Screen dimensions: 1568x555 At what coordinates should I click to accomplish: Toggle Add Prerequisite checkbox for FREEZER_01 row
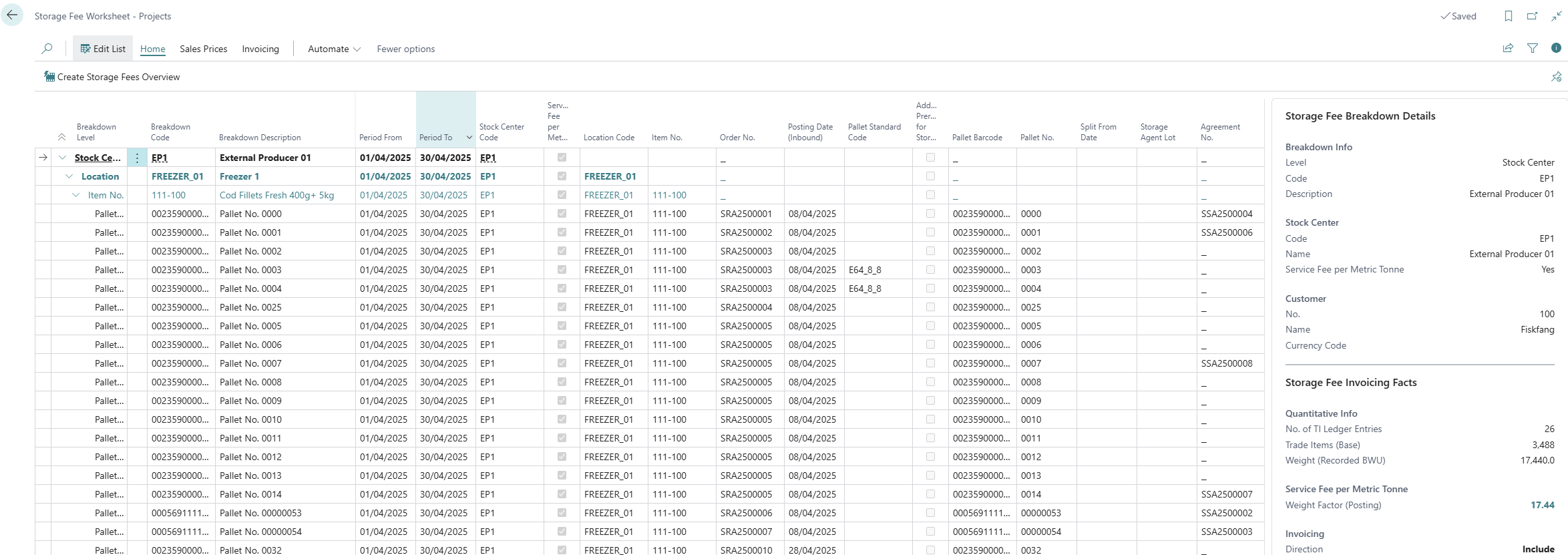[930, 176]
